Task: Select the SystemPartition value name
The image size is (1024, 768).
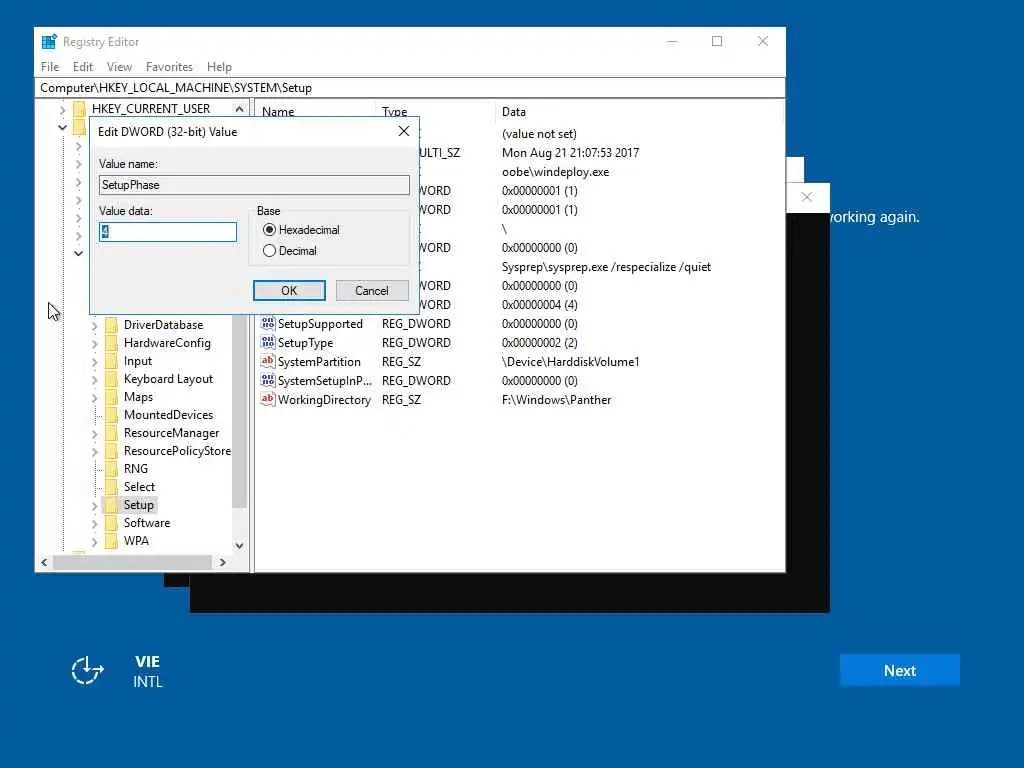Action: (319, 362)
